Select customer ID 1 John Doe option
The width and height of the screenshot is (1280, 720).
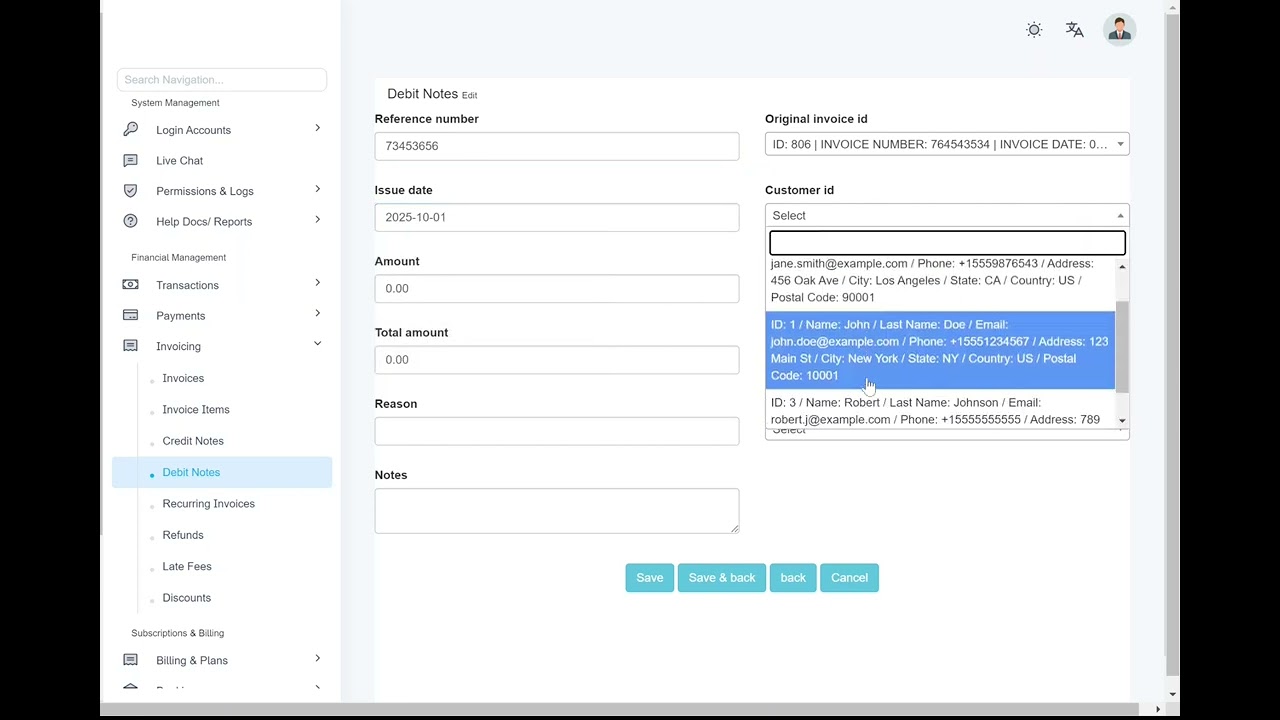point(940,350)
